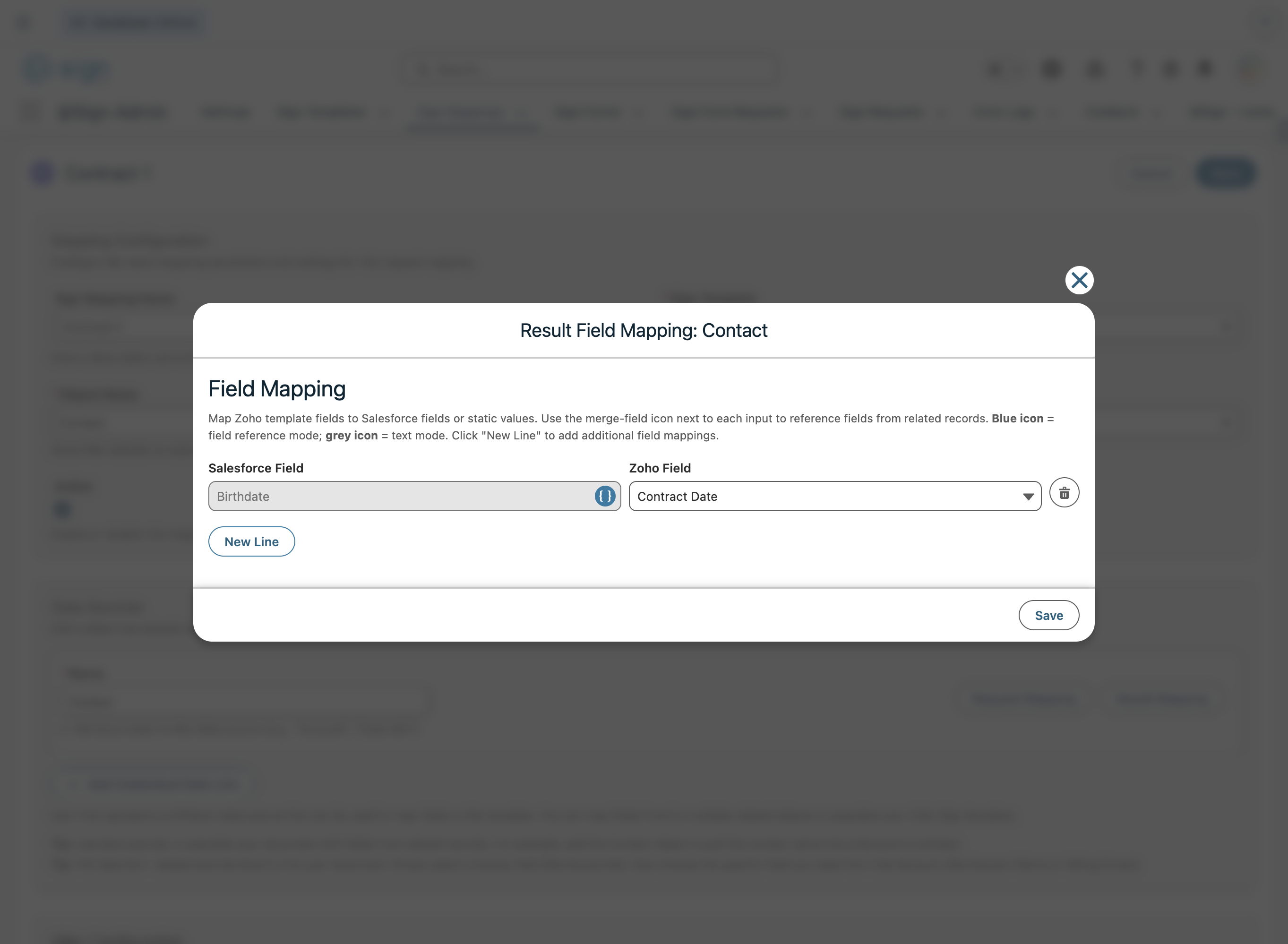Viewport: 1288px width, 944px height.
Task: Toggle the blurred checkbox behind dialog's left edge
Action: point(62,508)
